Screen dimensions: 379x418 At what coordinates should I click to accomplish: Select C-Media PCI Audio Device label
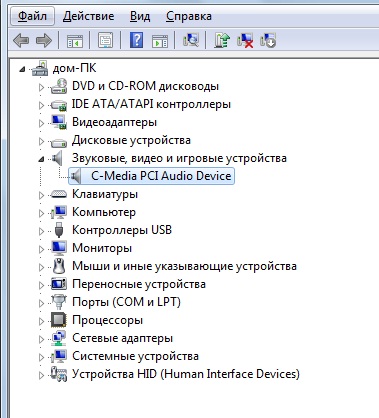pos(161,176)
